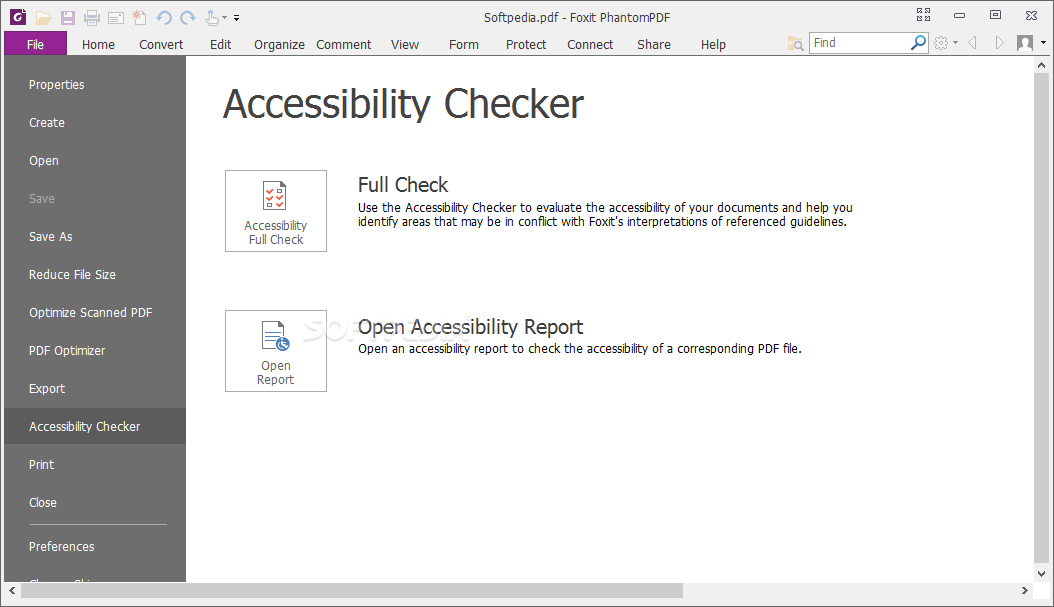Select Optimize Scanned PDF in sidebar

95,313
